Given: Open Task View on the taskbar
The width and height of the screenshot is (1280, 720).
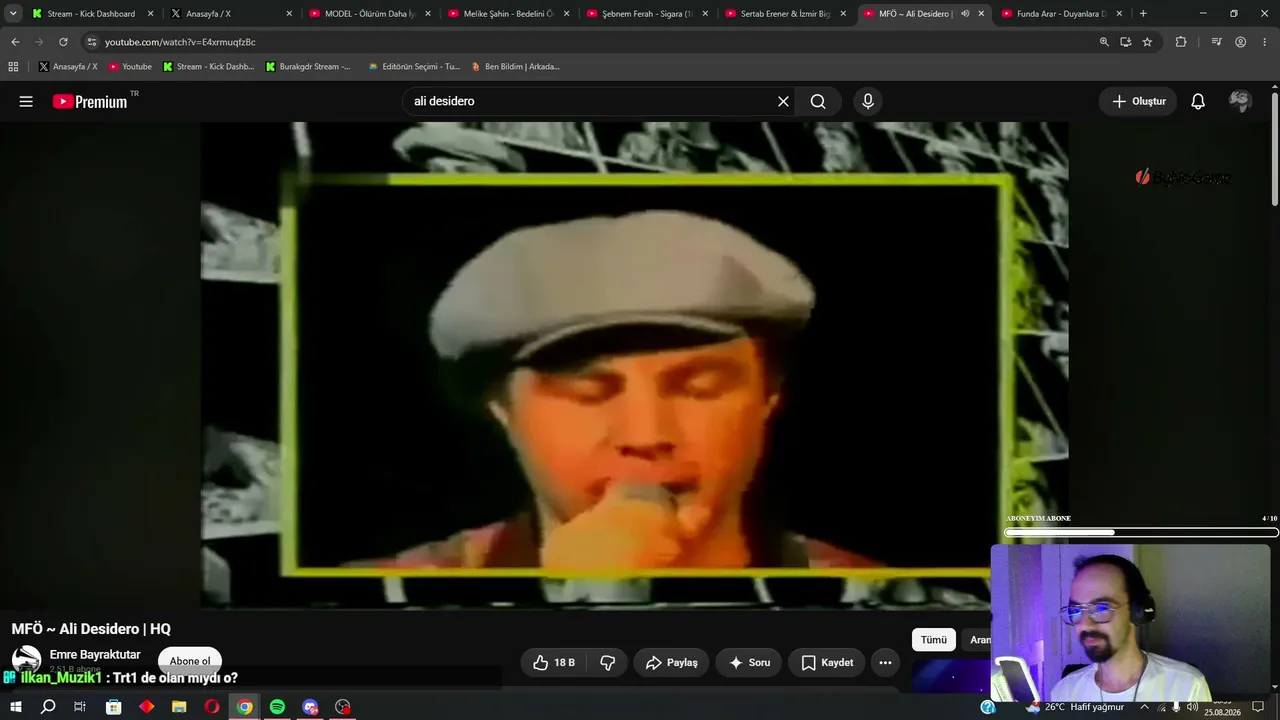Looking at the screenshot, I should [80, 707].
